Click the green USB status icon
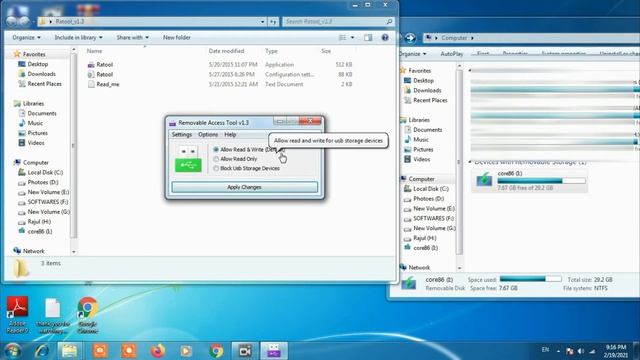Image resolution: width=640 pixels, height=360 pixels. point(188,165)
